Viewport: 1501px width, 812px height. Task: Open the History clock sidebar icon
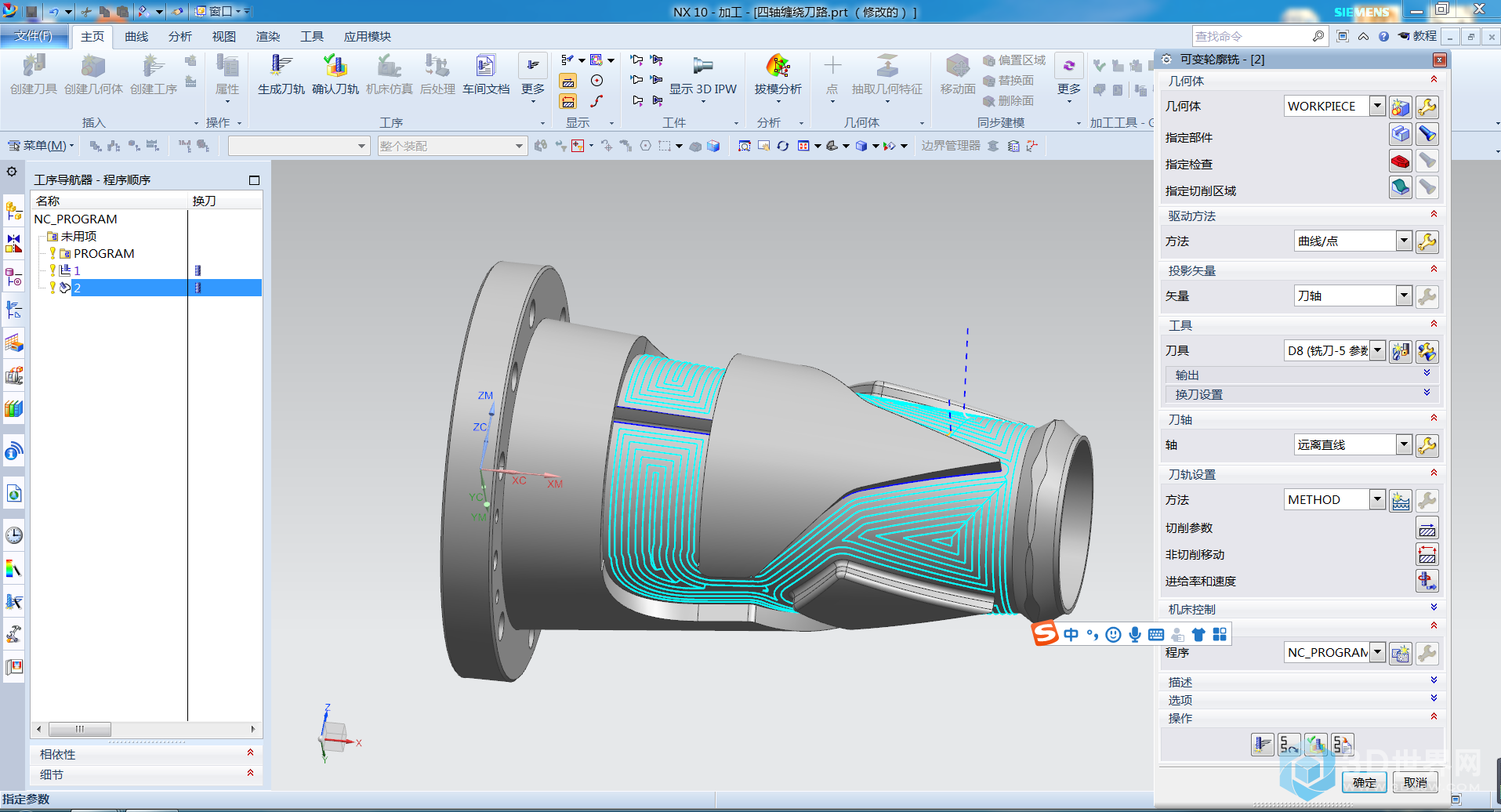[14, 535]
